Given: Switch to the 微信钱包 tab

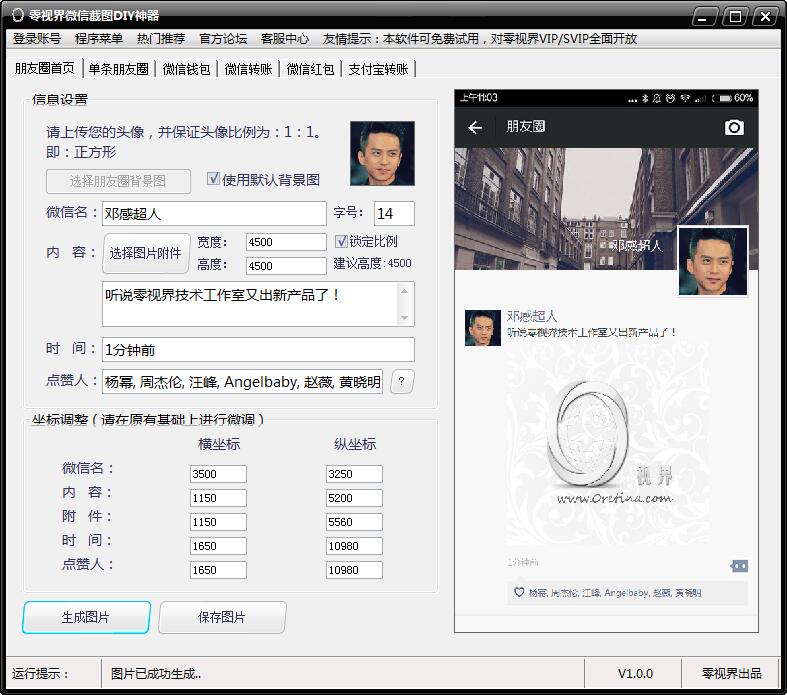Looking at the screenshot, I should (187, 69).
